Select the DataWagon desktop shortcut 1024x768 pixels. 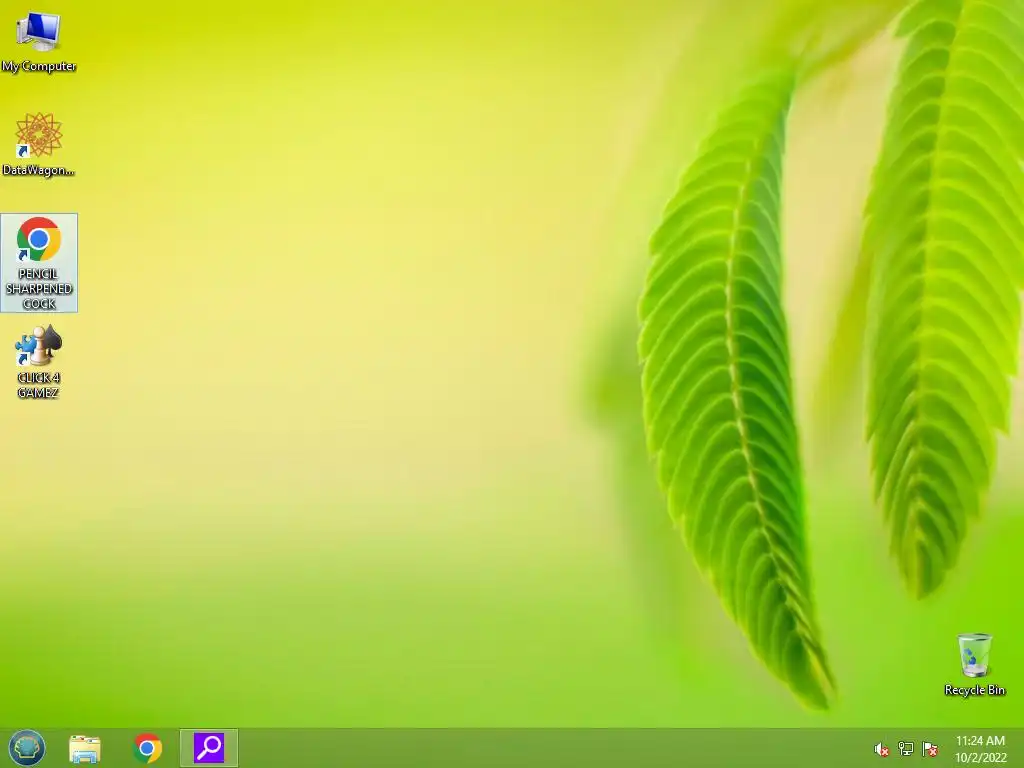point(39,144)
